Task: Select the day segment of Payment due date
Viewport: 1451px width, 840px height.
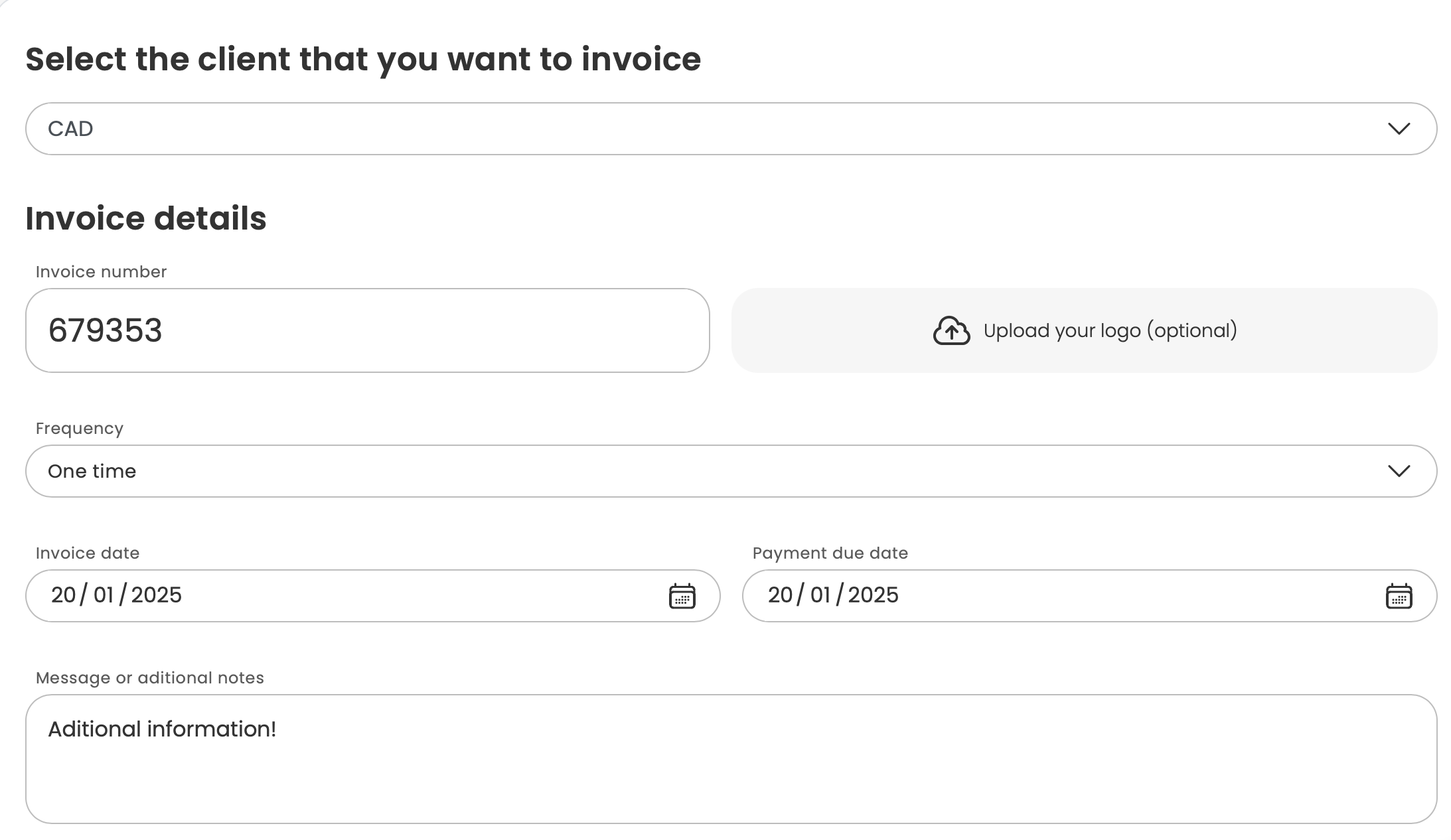Action: [781, 595]
